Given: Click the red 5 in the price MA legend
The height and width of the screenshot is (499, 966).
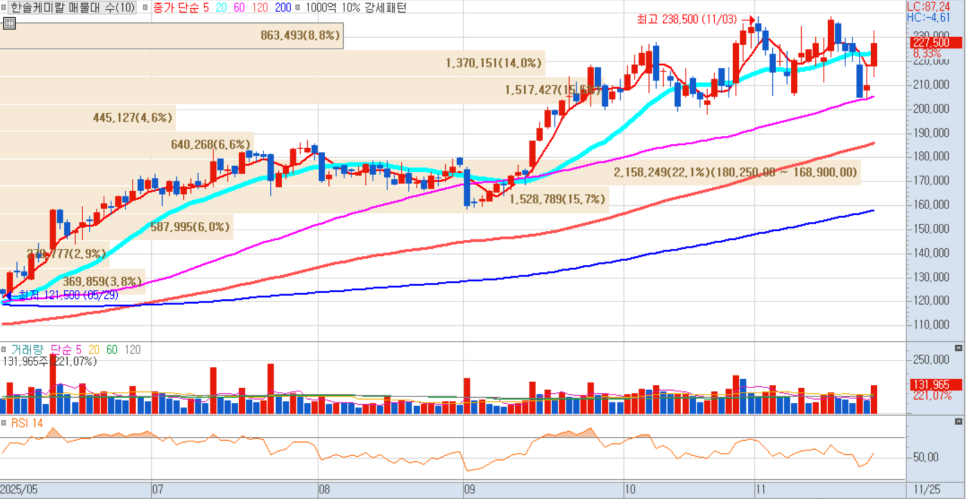Looking at the screenshot, I should coord(207,7).
